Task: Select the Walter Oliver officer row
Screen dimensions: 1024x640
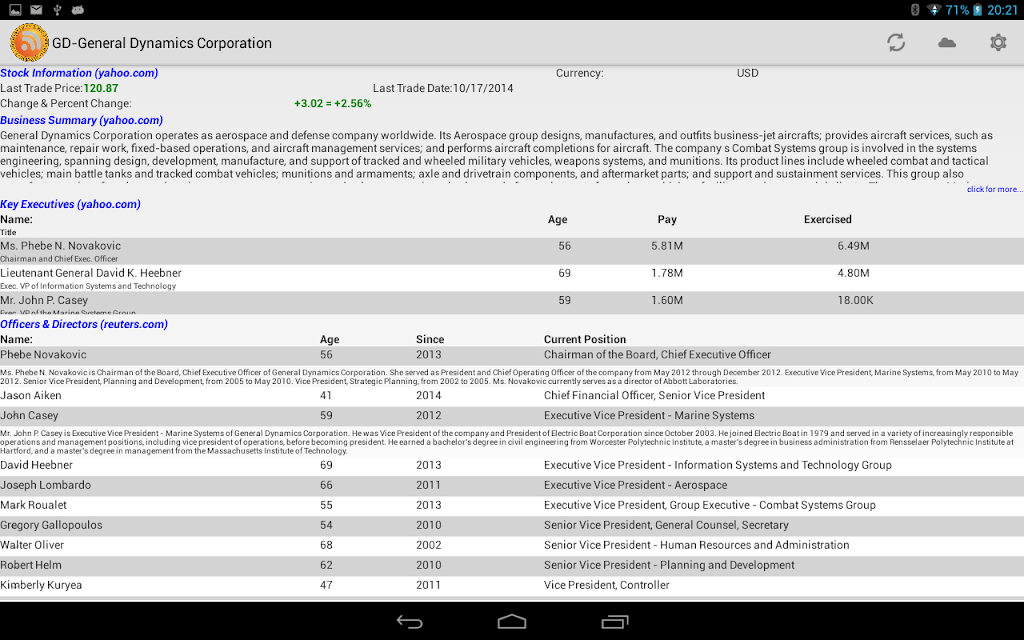Action: tap(512, 545)
